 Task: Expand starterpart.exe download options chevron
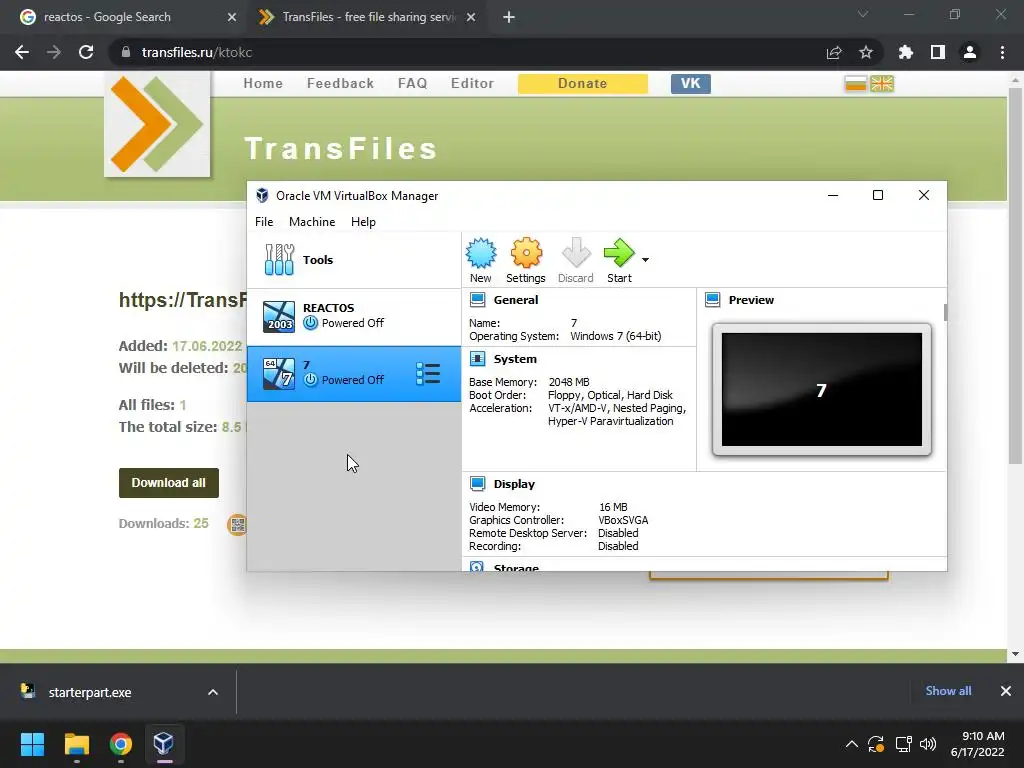213,692
